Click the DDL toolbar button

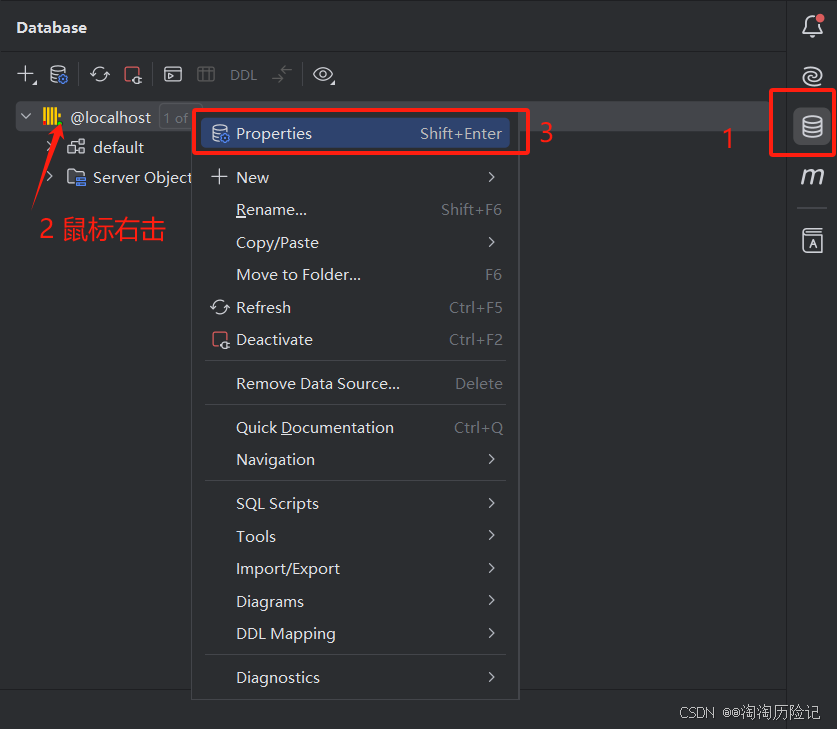click(x=243, y=74)
